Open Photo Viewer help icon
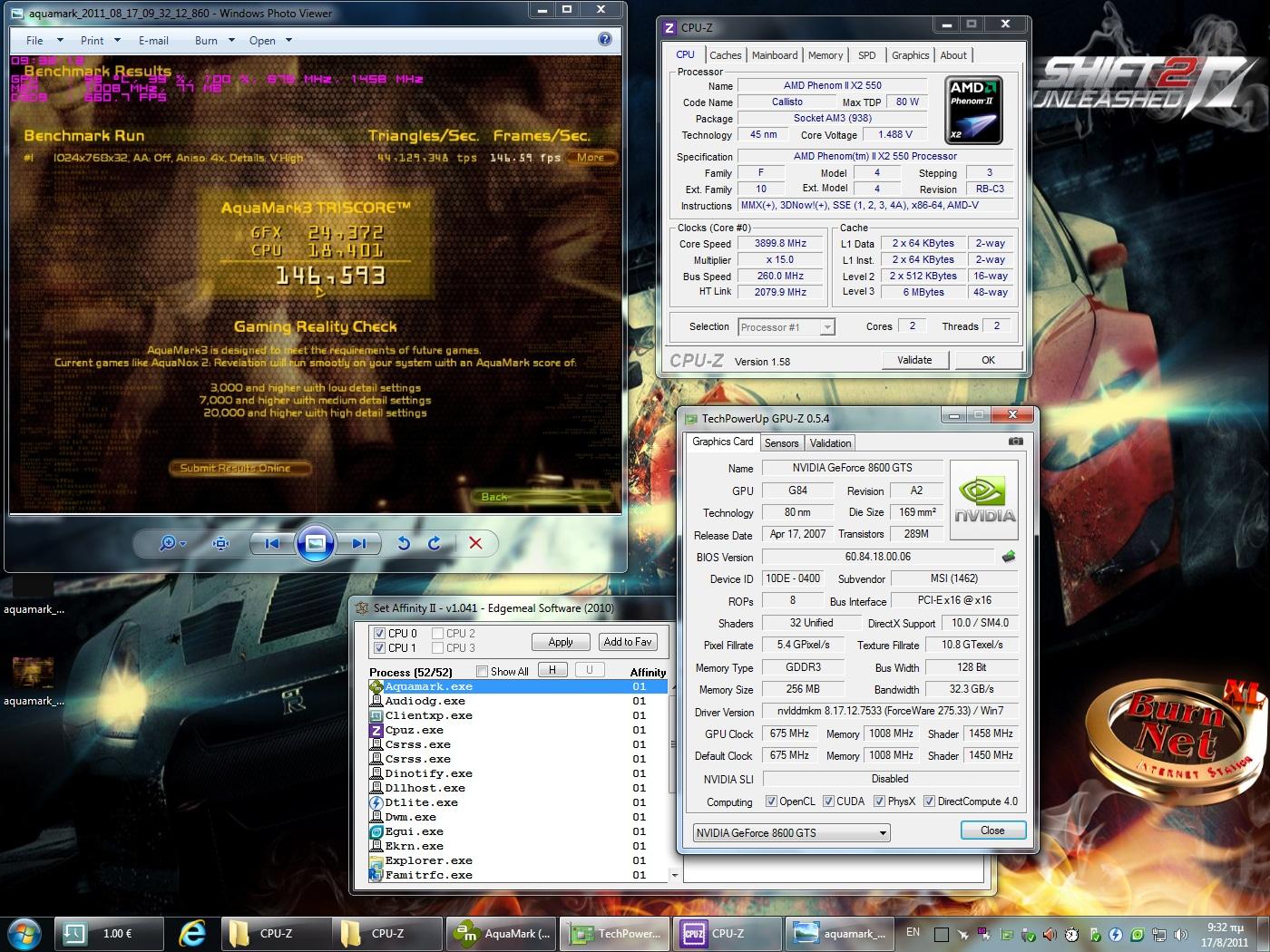Image resolution: width=1270 pixels, height=952 pixels. click(605, 39)
